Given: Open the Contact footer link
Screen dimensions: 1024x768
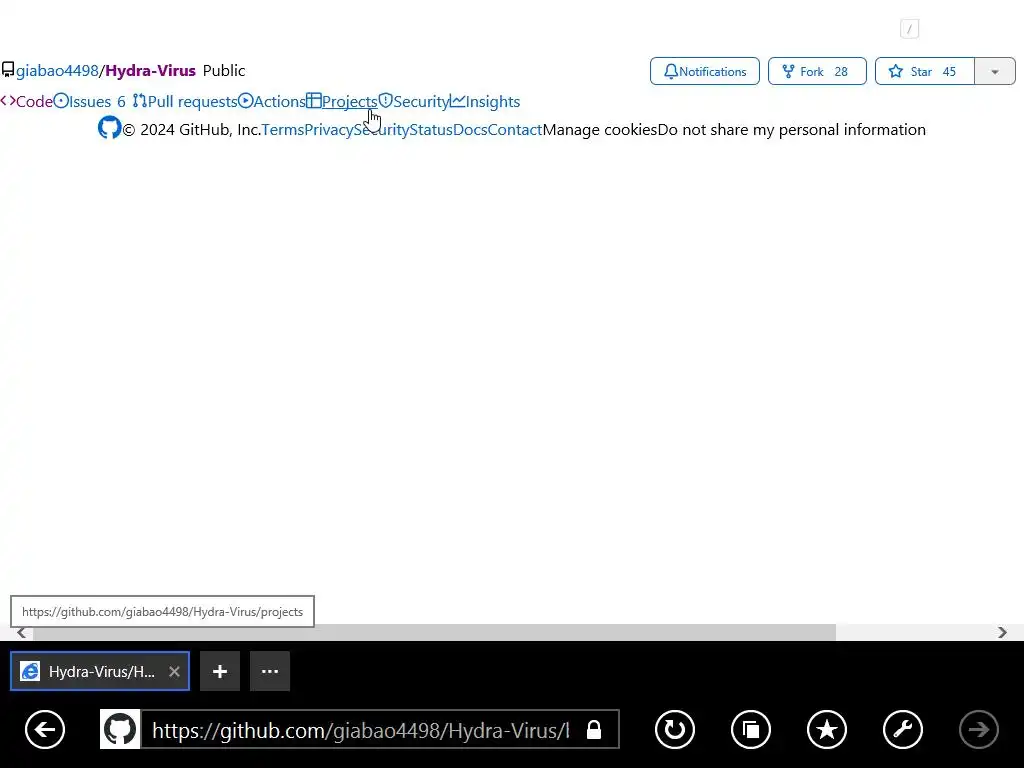Looking at the screenshot, I should [515, 129].
